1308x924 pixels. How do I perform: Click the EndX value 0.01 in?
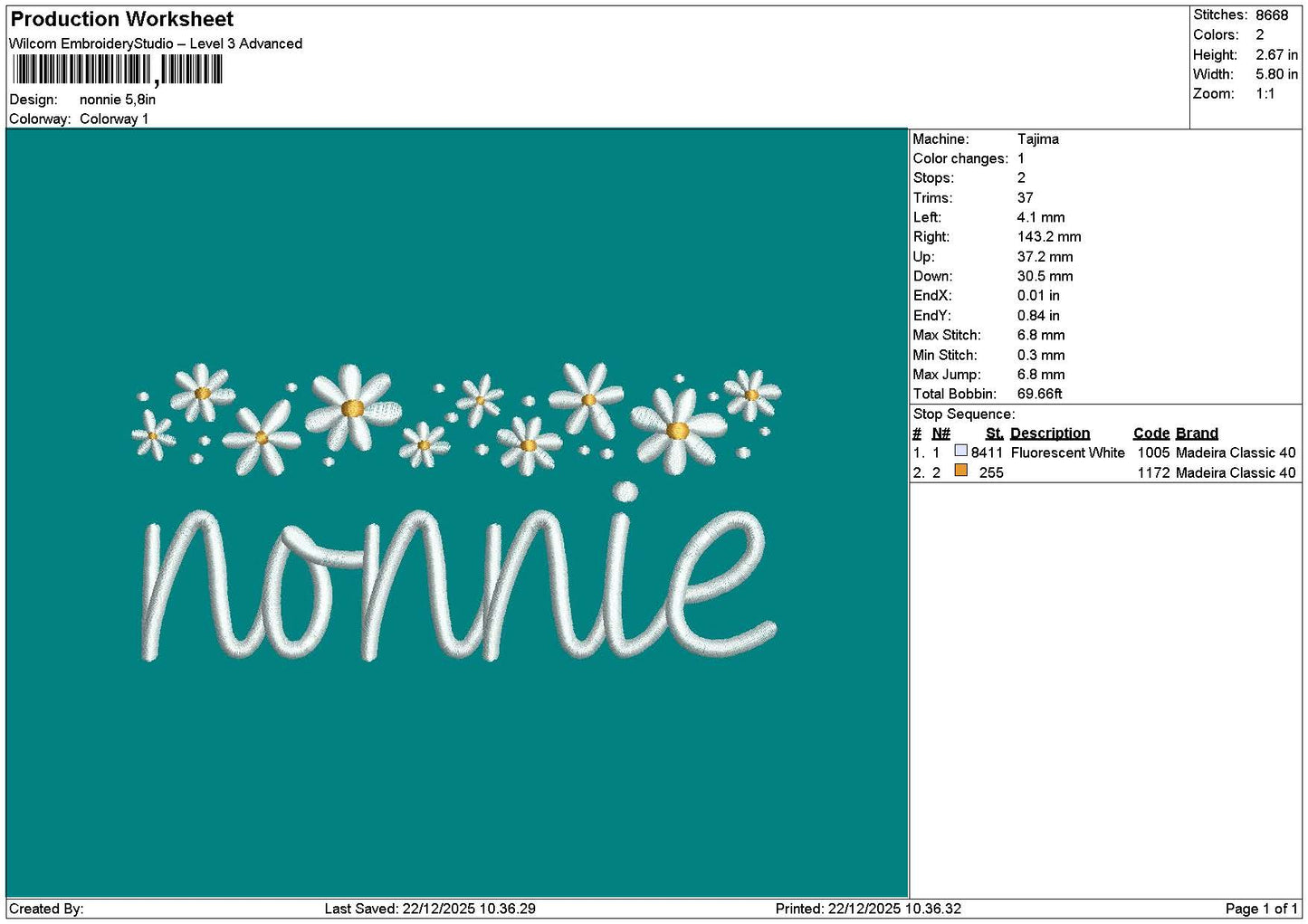pos(1038,296)
